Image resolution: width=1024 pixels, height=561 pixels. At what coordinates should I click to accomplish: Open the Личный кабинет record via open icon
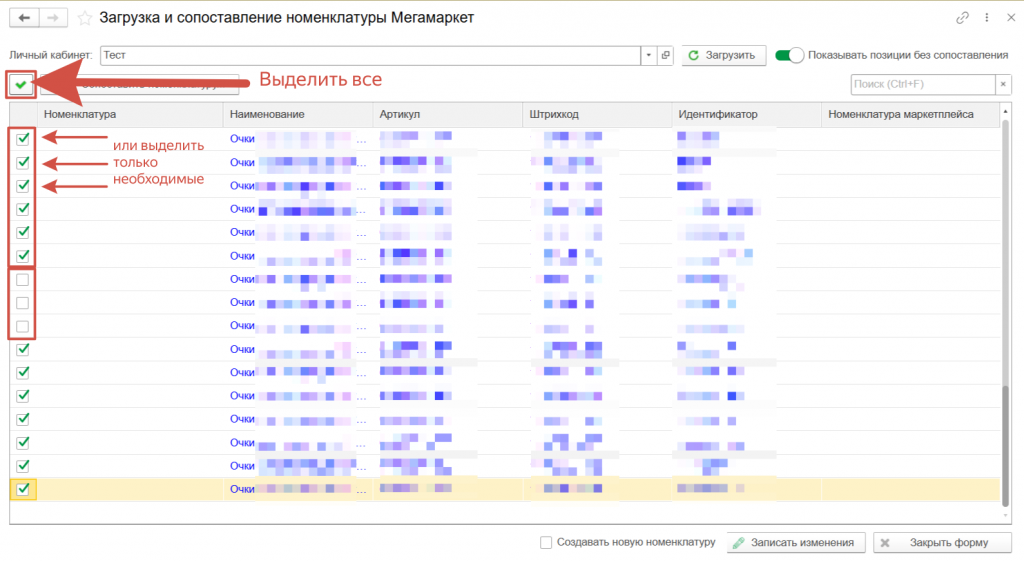pyautogui.click(x=666, y=55)
